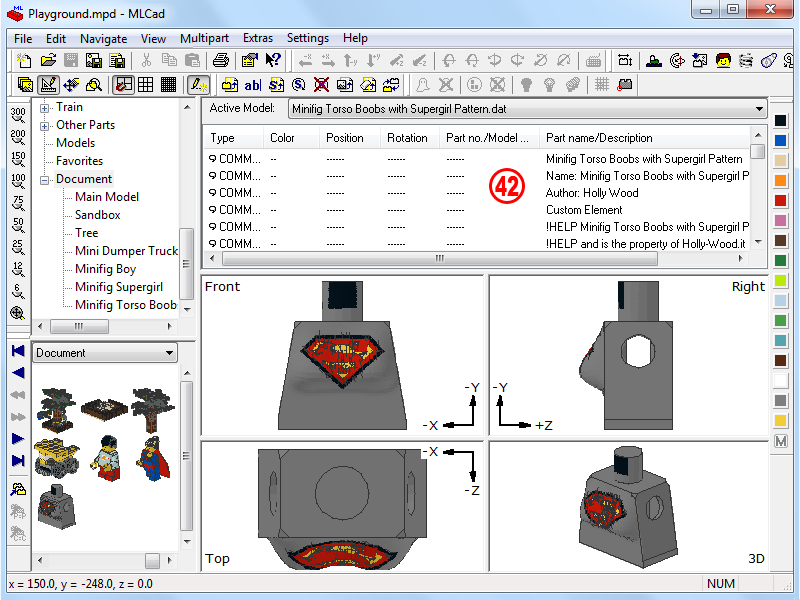Enable fine grid
The width and height of the screenshot is (800, 600).
168,85
